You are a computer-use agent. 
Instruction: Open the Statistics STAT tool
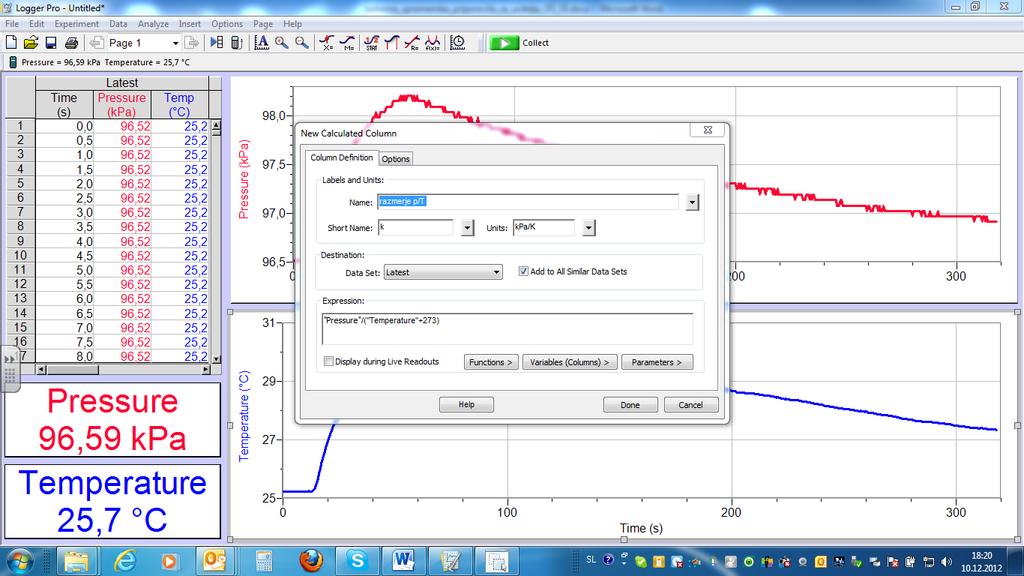[x=372, y=42]
